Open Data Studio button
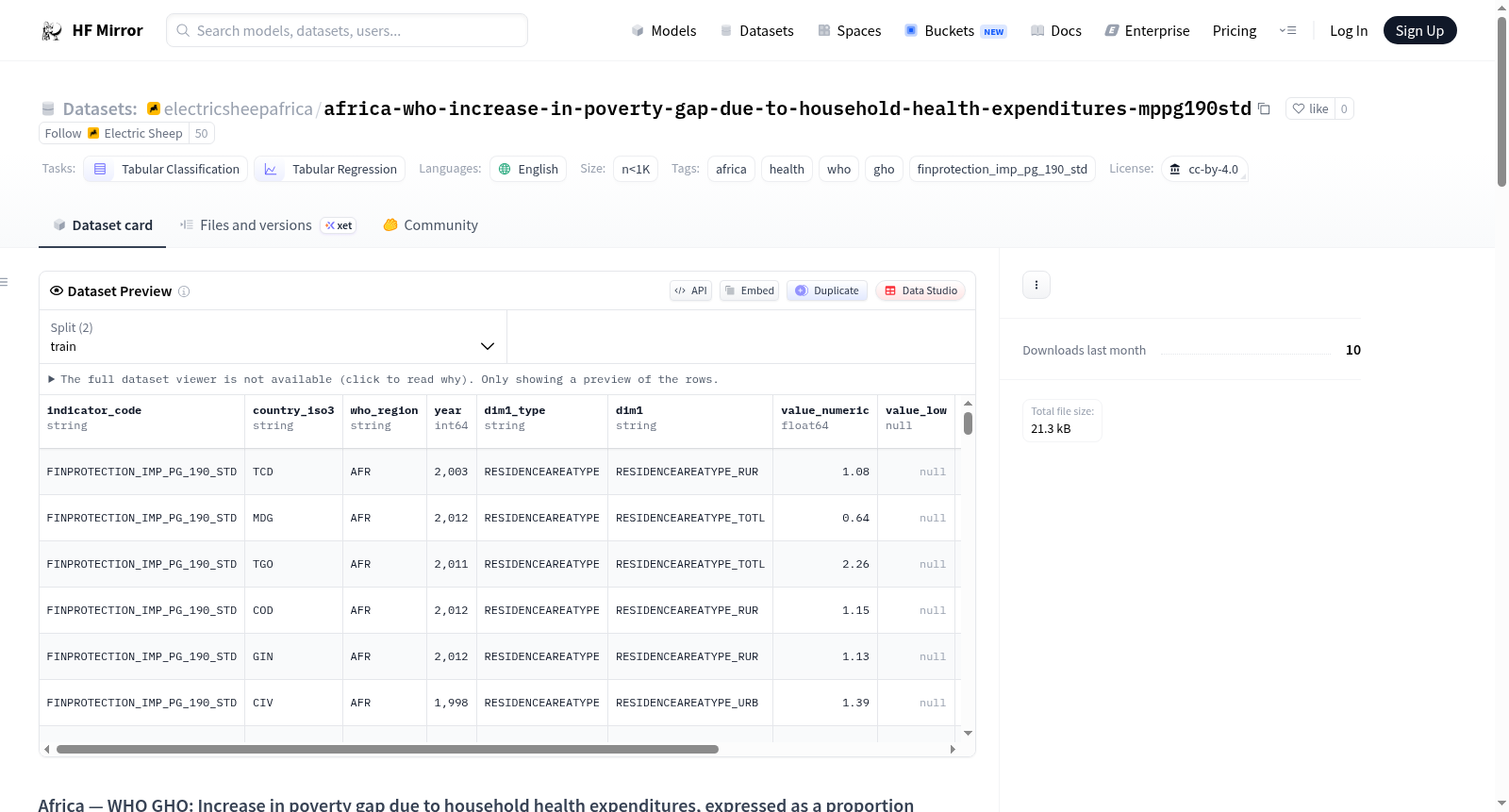 pos(920,290)
